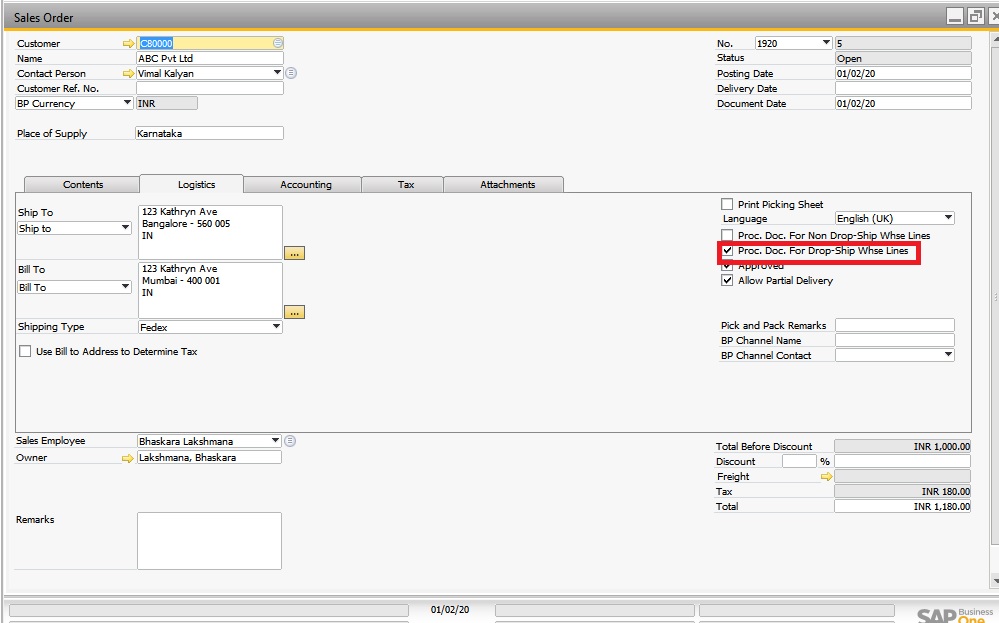Enable the Print Picking Sheet checkbox
999x623 pixels.
click(x=727, y=204)
